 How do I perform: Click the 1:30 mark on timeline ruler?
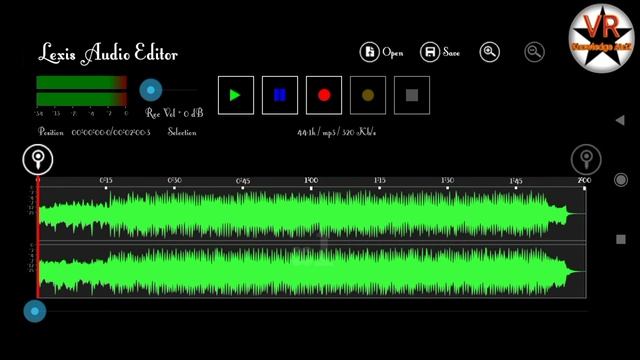[448, 180]
